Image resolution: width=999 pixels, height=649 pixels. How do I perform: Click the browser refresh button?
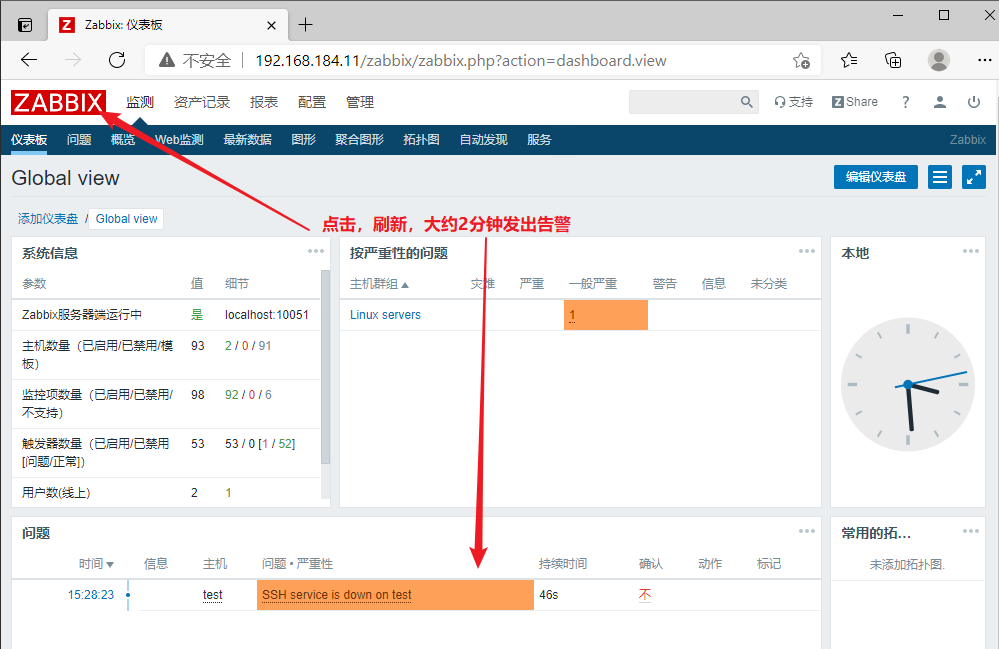click(x=117, y=61)
